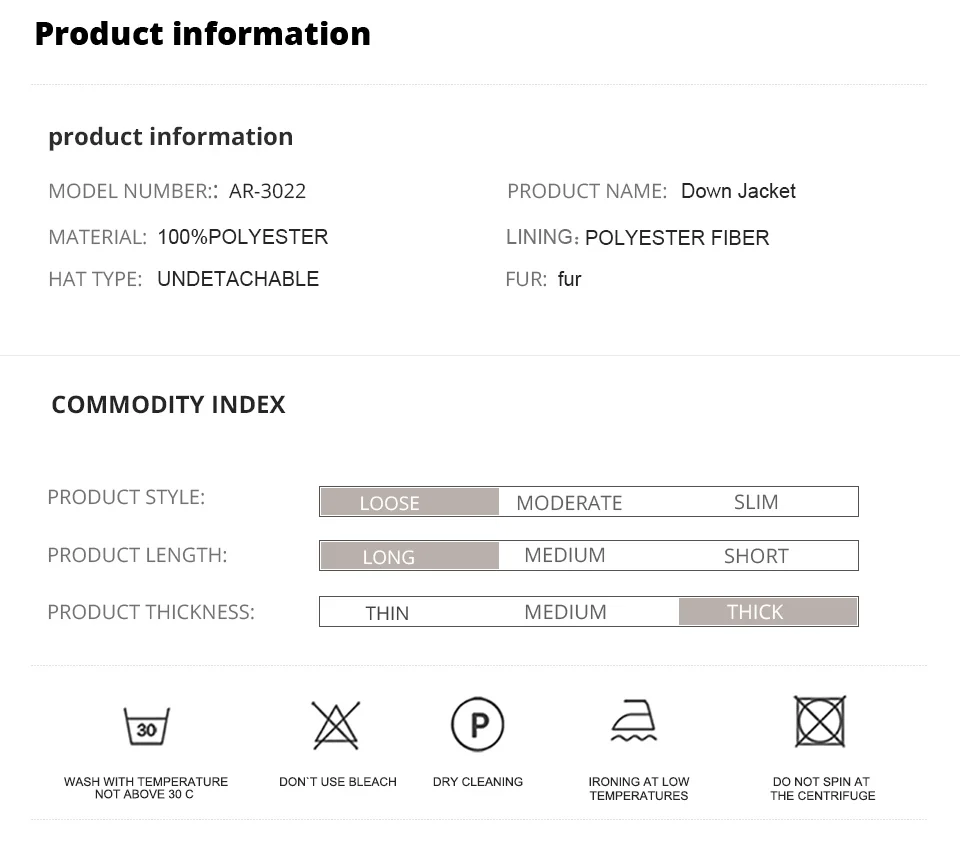
Task: Choose SHORT product length option
Action: (x=756, y=556)
